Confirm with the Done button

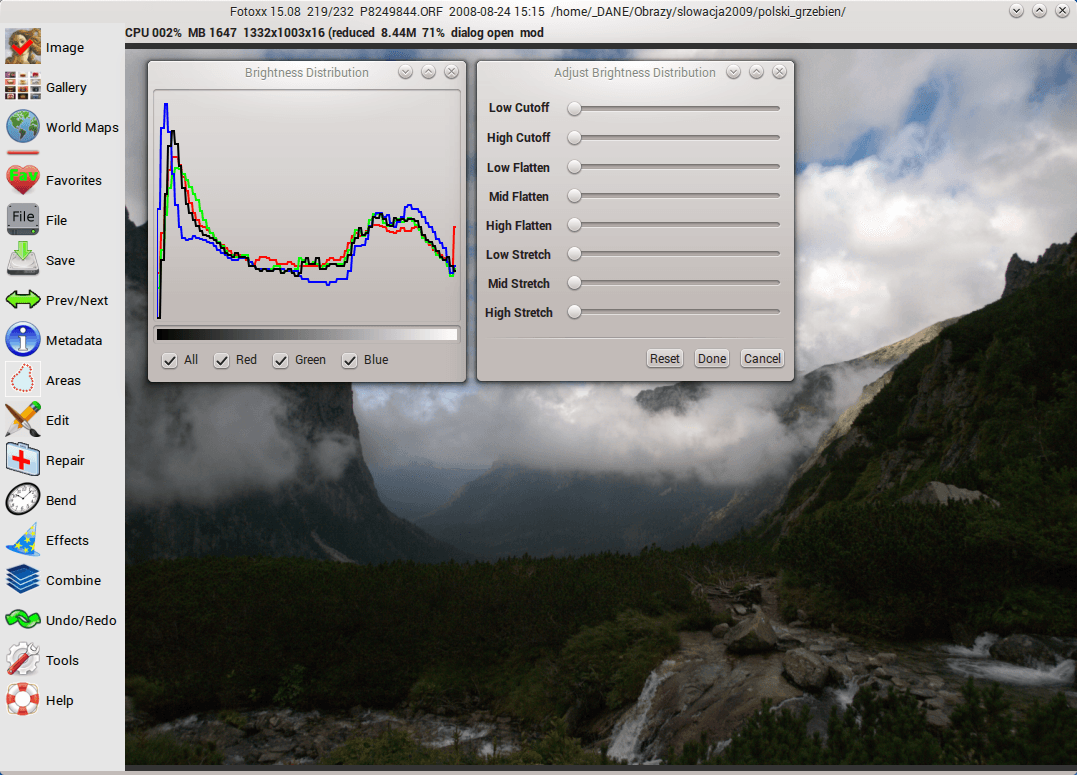click(712, 359)
